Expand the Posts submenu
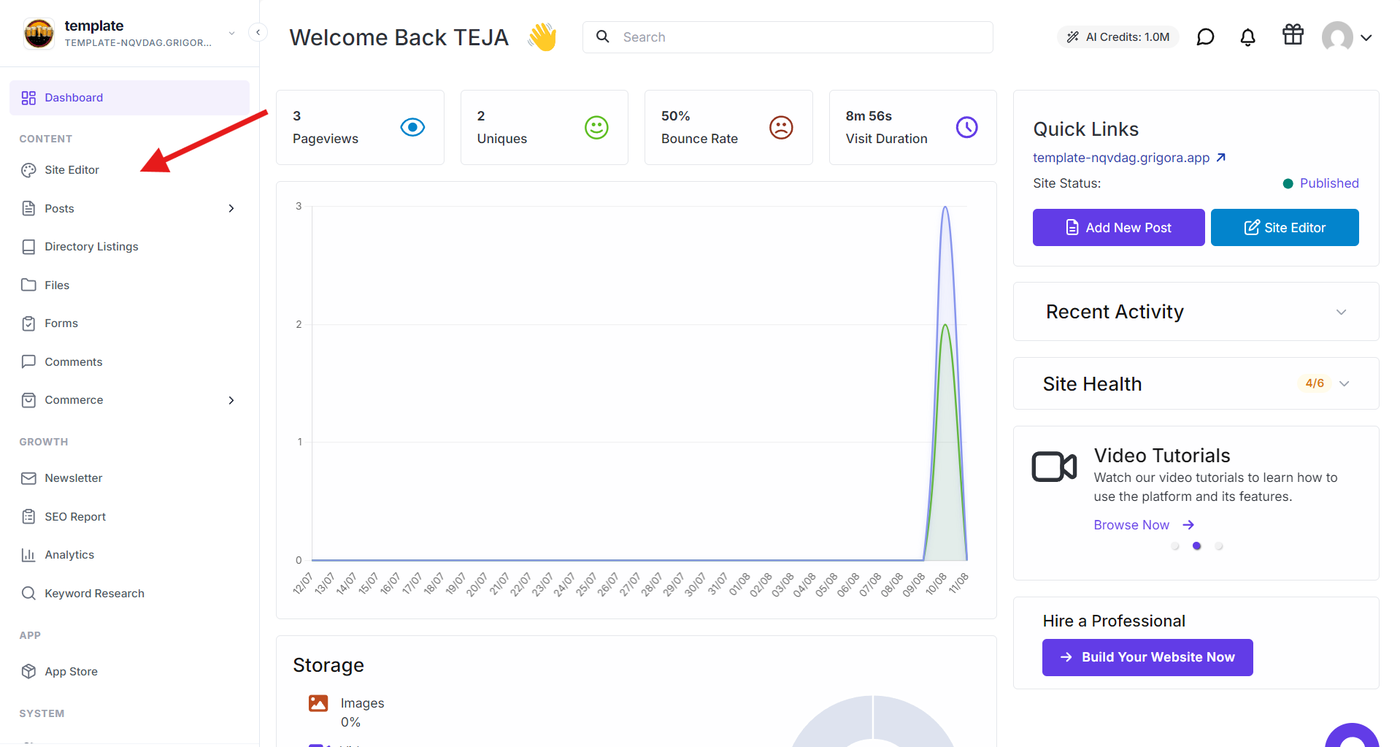The height and width of the screenshot is (747, 1400). pos(231,208)
